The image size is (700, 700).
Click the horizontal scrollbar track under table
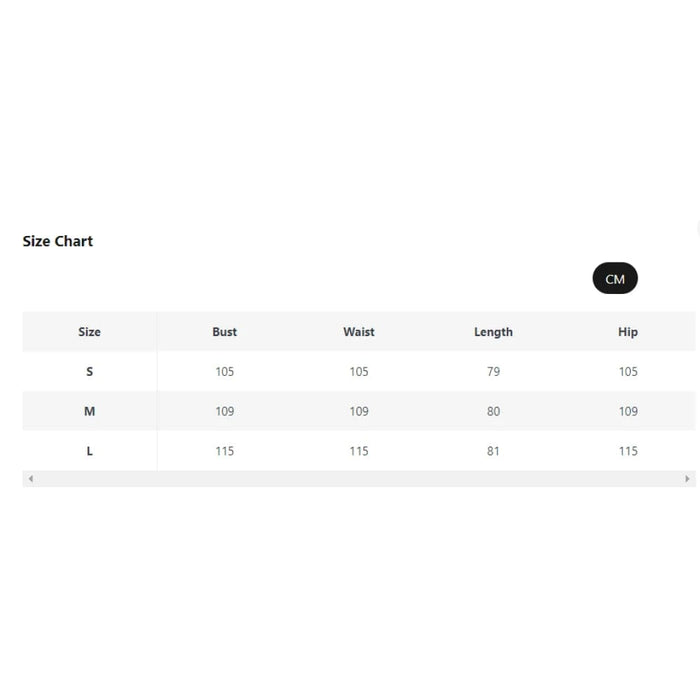point(358,479)
